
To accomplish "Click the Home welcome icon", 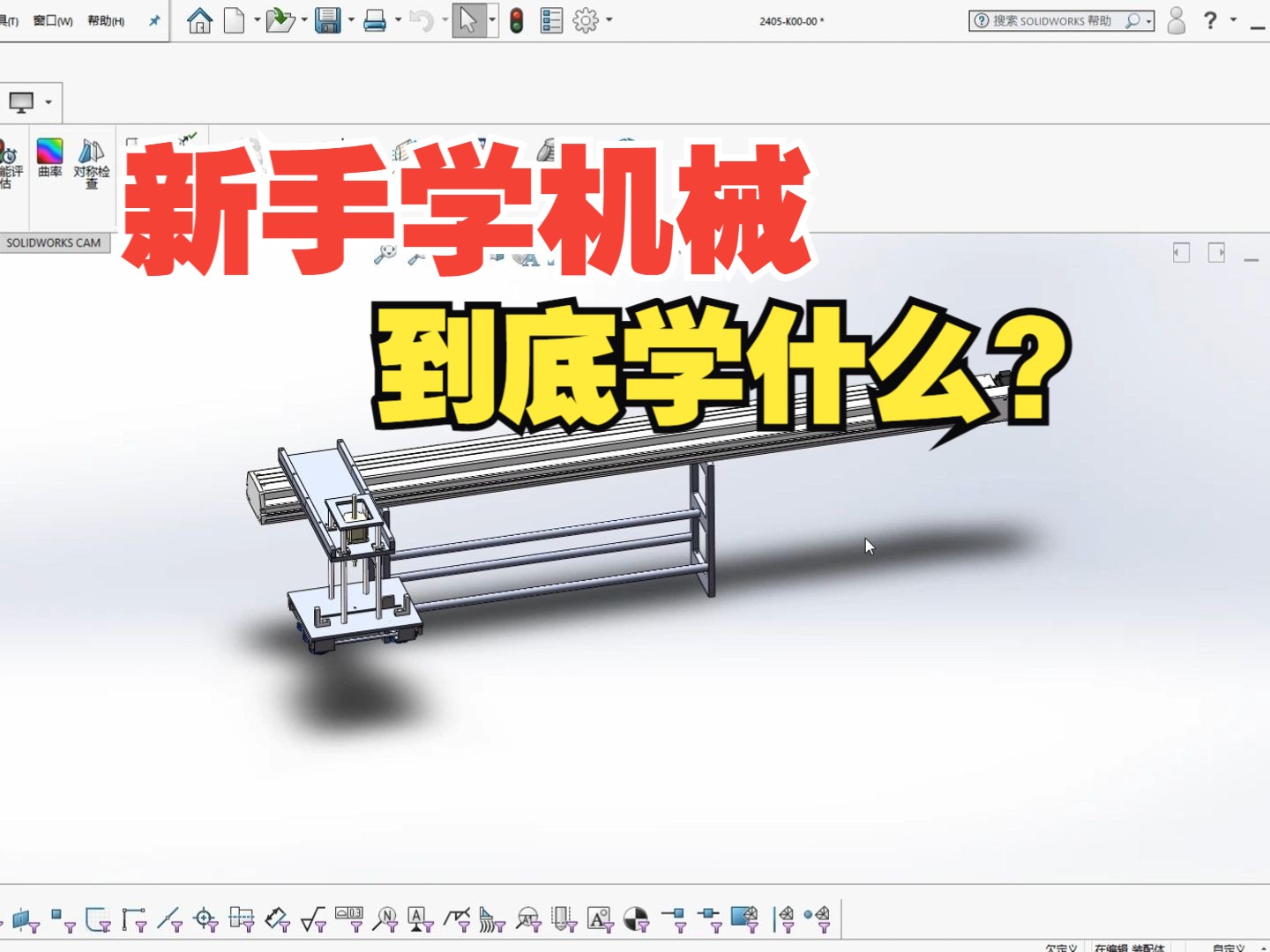I will tap(199, 20).
